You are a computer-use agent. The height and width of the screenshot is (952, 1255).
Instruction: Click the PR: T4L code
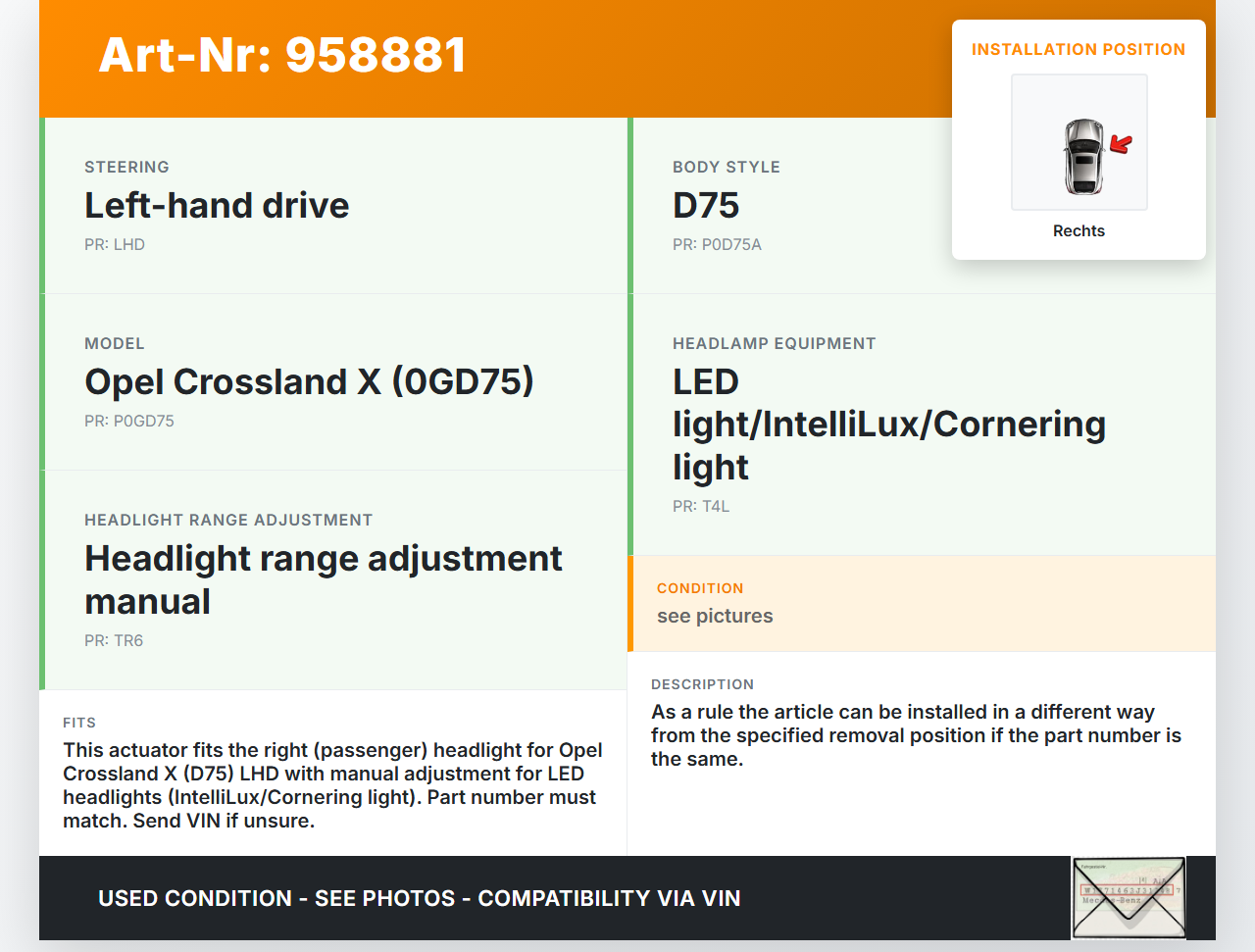tap(701, 506)
